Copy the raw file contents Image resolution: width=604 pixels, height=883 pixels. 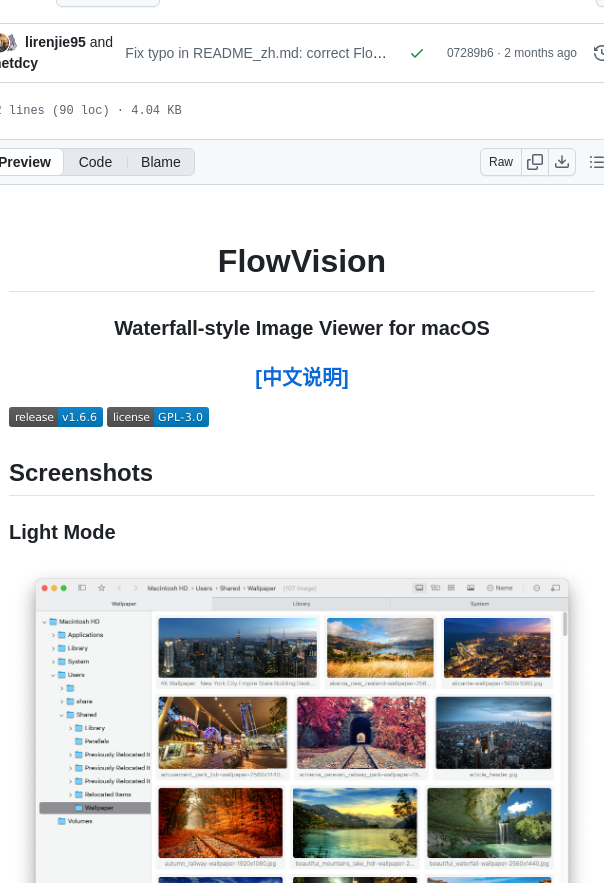[x=535, y=162]
